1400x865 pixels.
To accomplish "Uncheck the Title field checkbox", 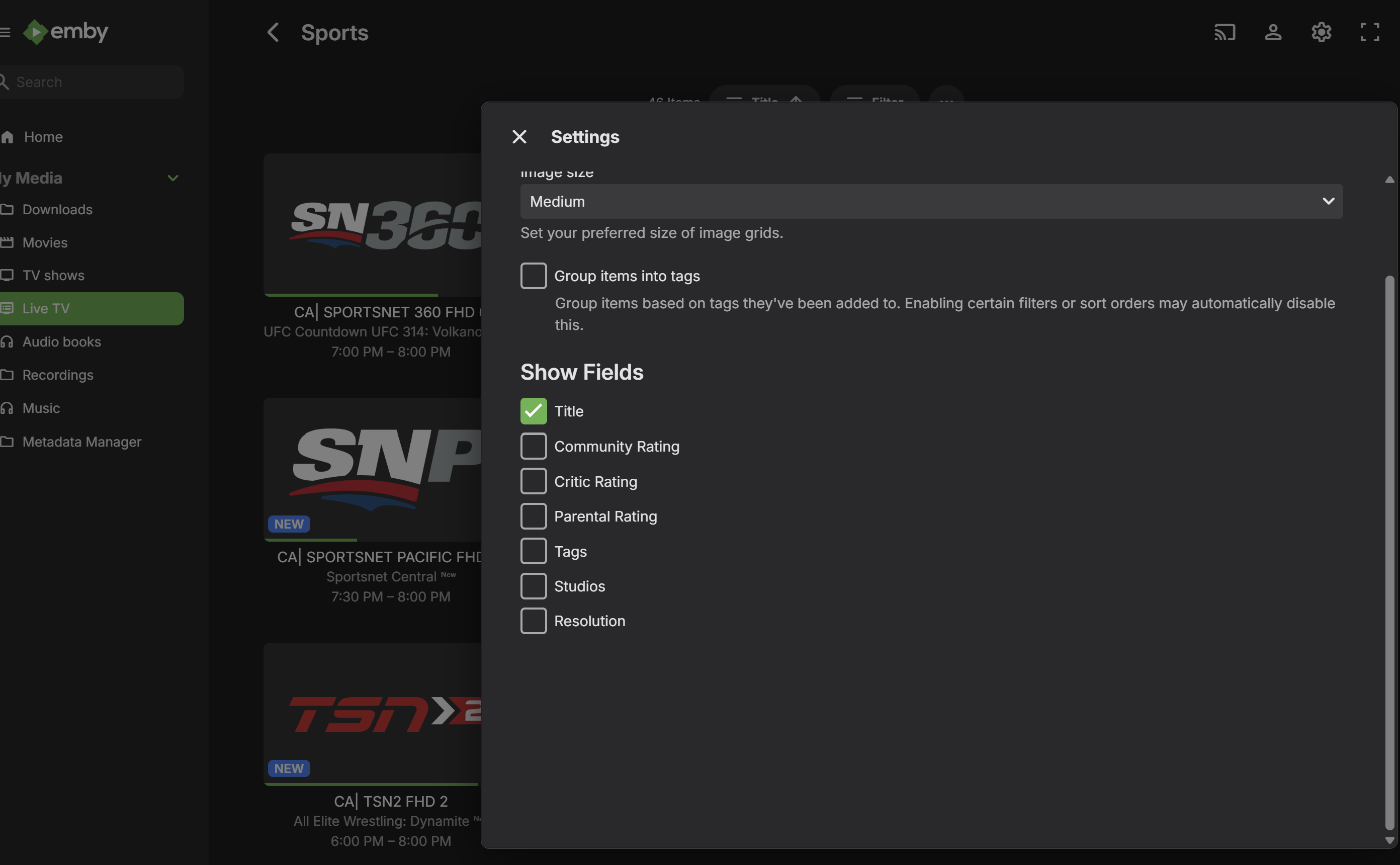I will [x=533, y=411].
